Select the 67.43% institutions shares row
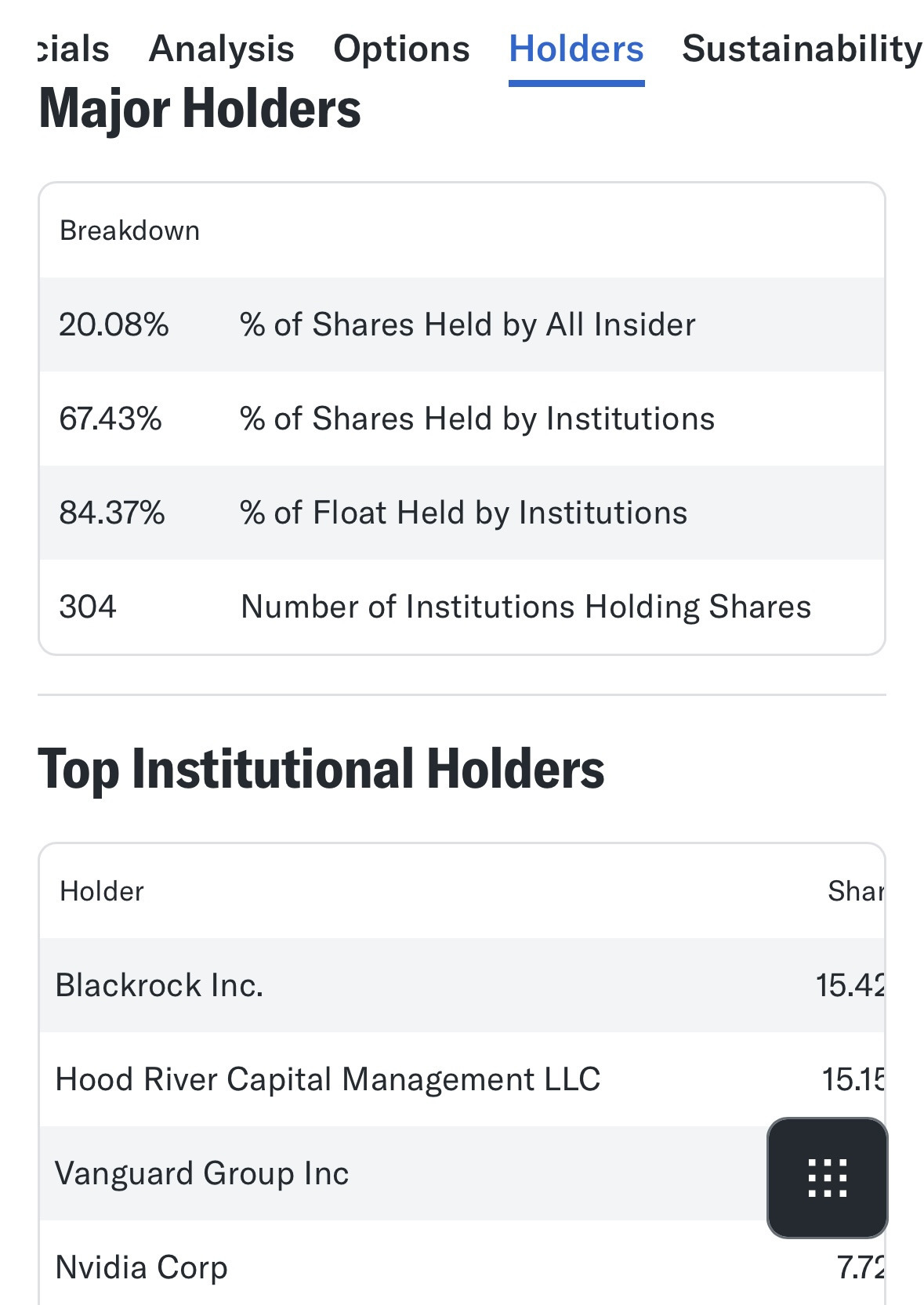This screenshot has width=924, height=1305. click(x=462, y=419)
